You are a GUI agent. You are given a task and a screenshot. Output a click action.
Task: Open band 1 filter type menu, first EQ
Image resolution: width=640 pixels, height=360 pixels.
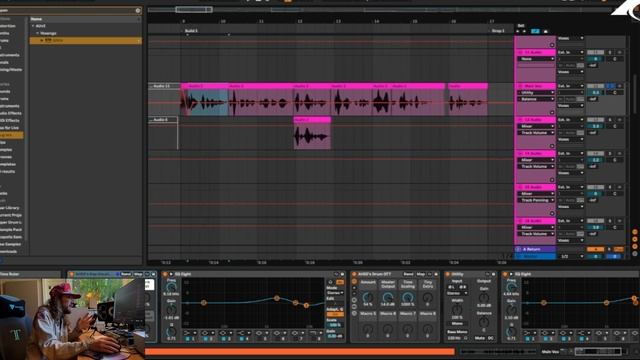tap(189, 333)
